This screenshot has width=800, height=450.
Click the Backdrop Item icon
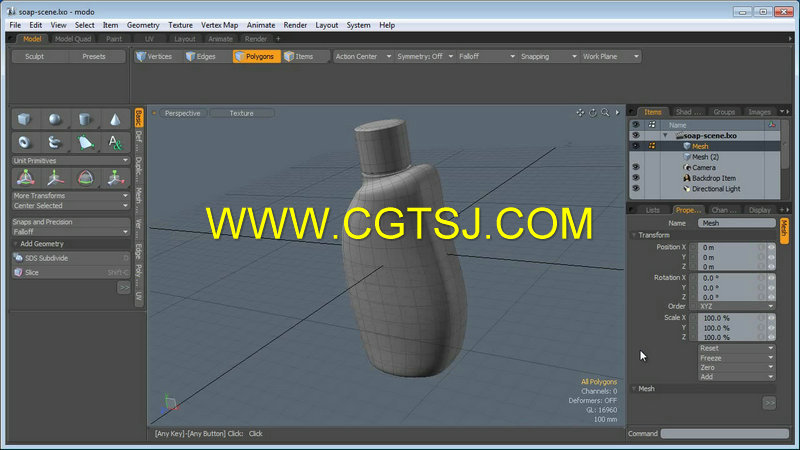pyautogui.click(x=687, y=178)
